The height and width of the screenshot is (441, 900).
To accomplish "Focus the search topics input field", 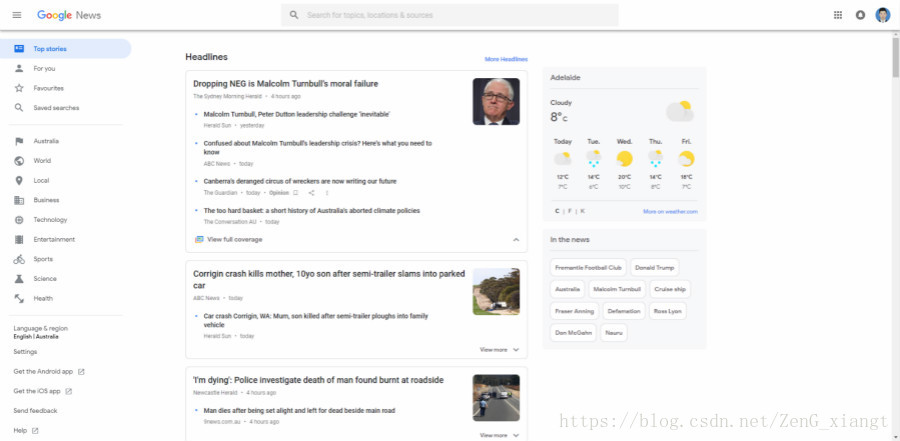I will coord(449,15).
